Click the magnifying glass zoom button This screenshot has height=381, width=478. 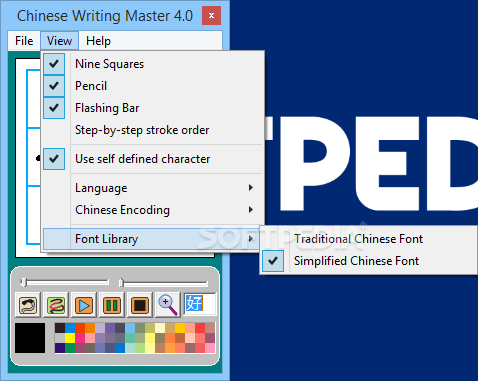click(168, 305)
